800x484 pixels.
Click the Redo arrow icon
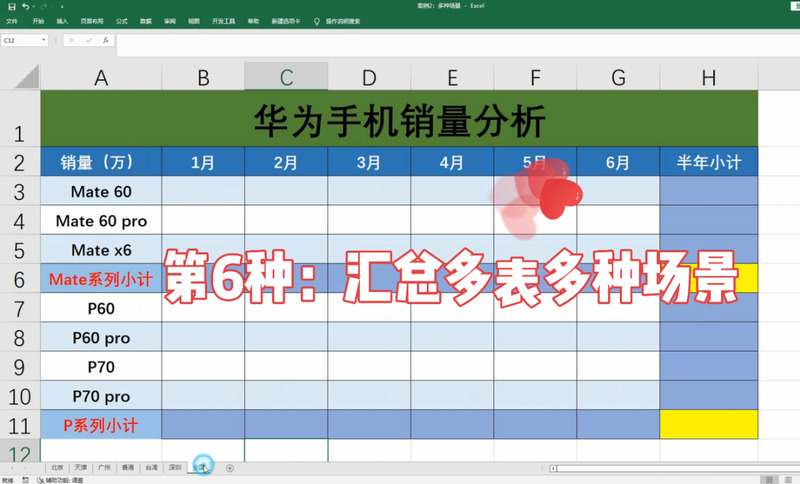pyautogui.click(x=44, y=7)
